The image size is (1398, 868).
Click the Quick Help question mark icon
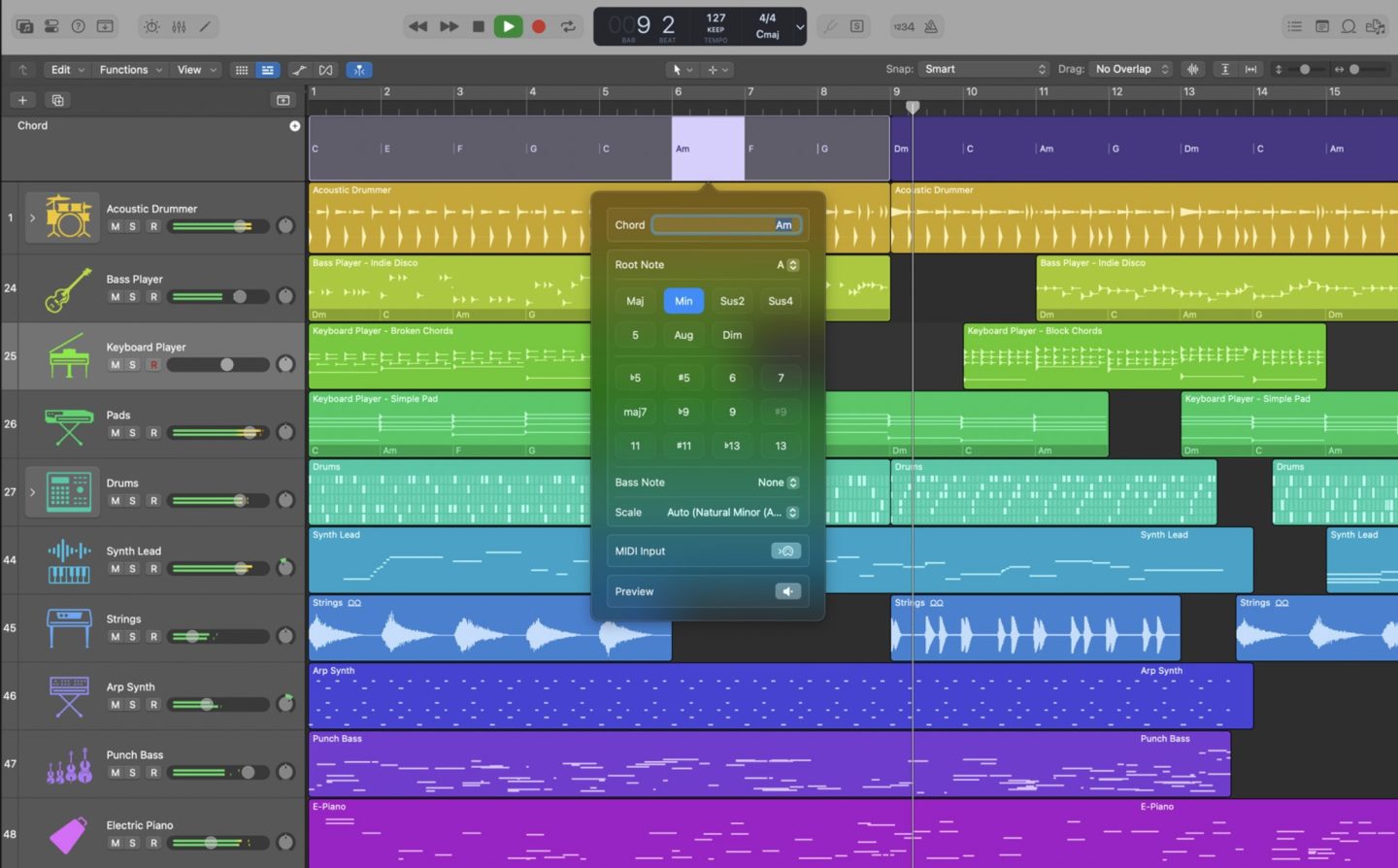pos(79,26)
